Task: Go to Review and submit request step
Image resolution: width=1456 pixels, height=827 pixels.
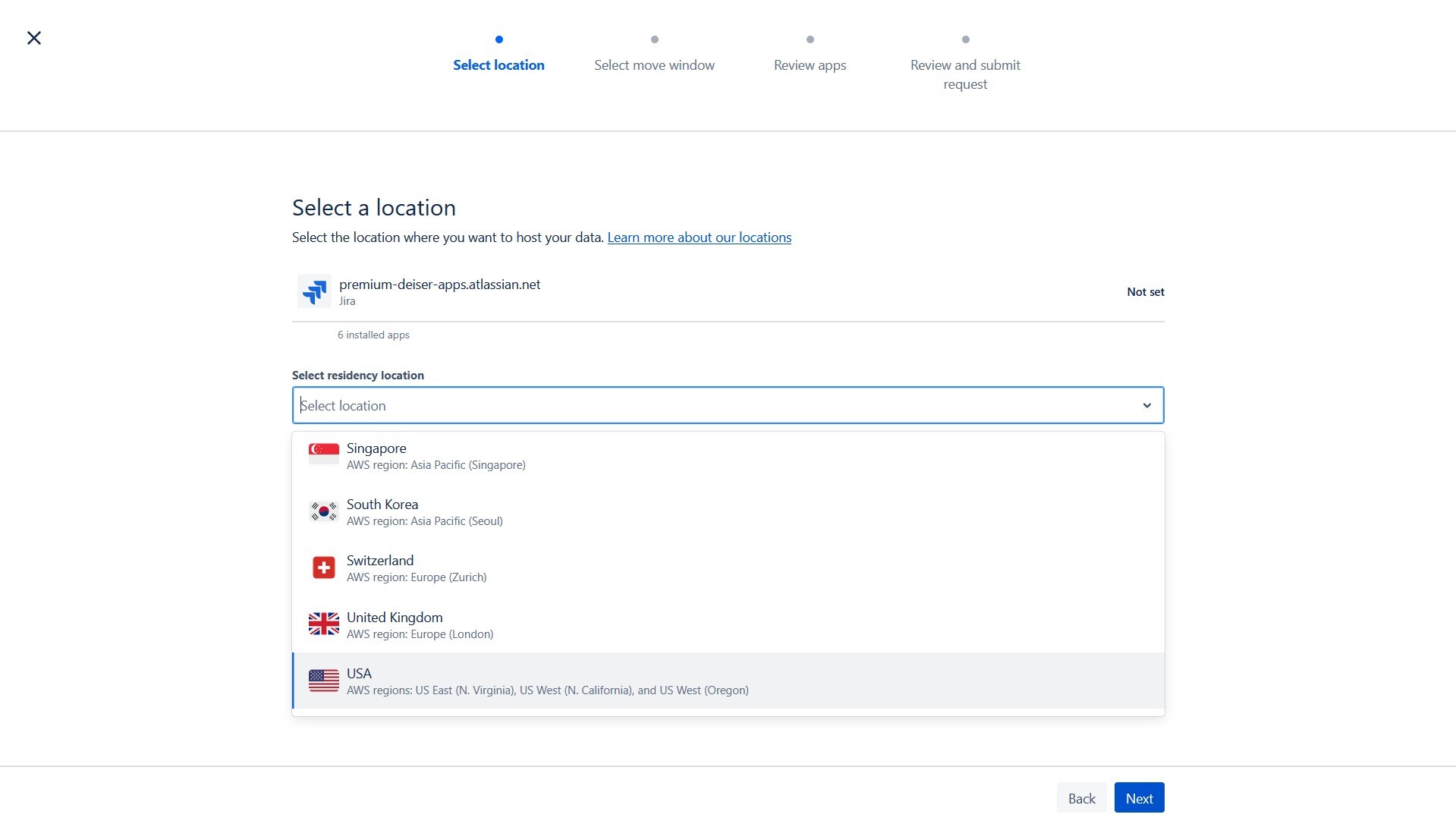Action: tap(965, 74)
